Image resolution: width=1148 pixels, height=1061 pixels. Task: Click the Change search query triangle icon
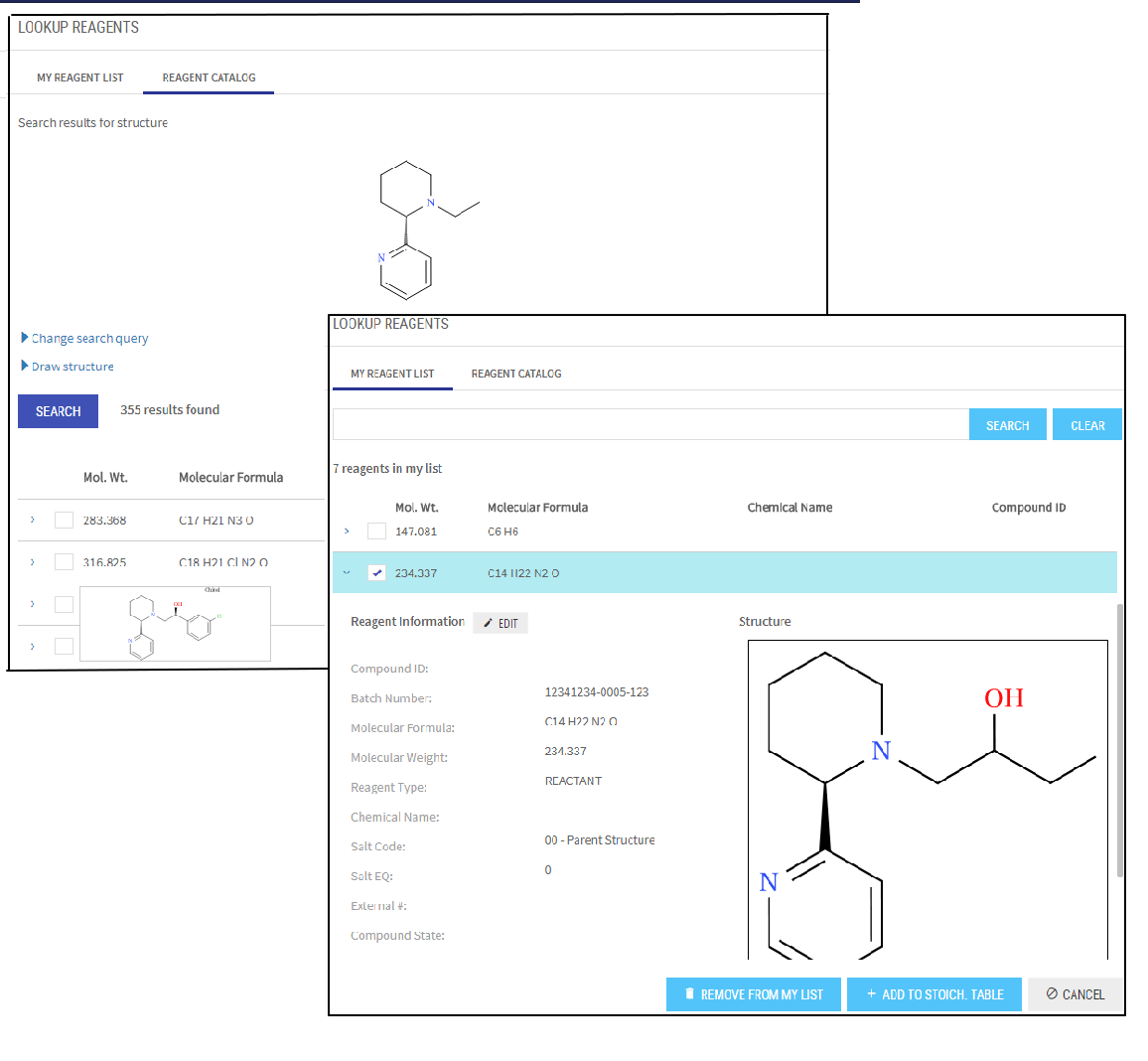tap(25, 338)
